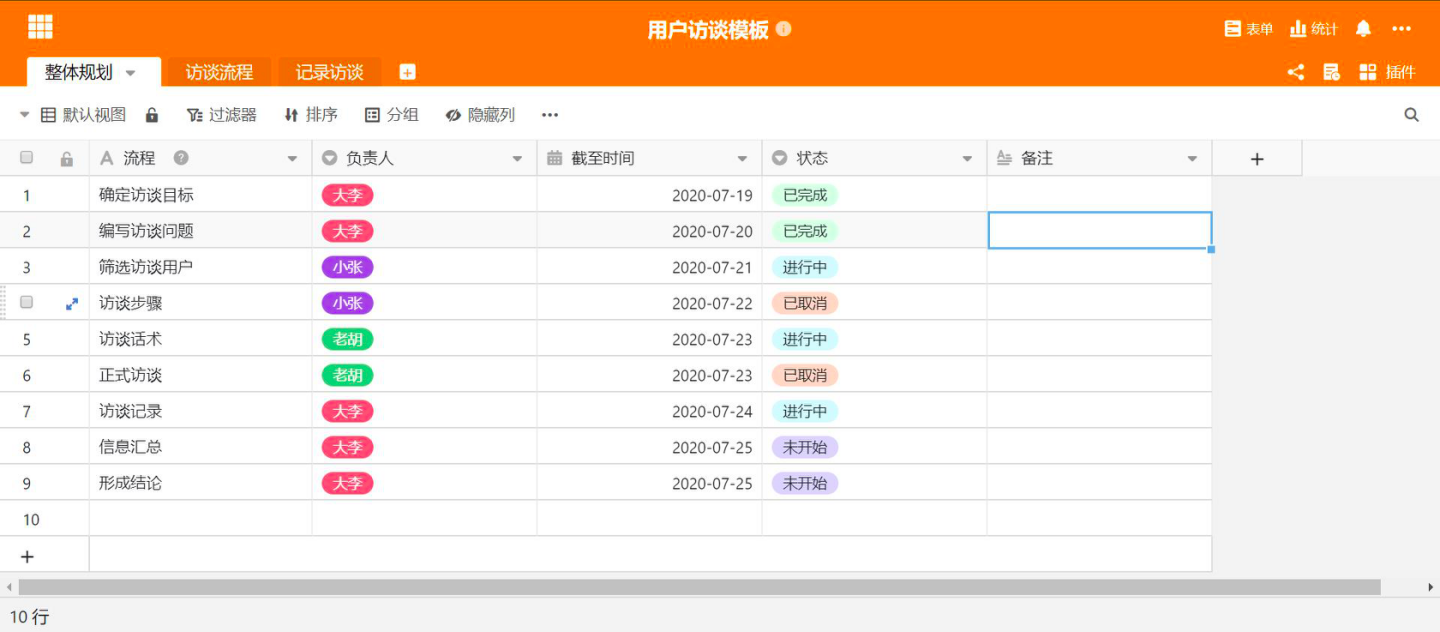Click the search magnifier icon
This screenshot has height=632, width=1440.
[1412, 115]
